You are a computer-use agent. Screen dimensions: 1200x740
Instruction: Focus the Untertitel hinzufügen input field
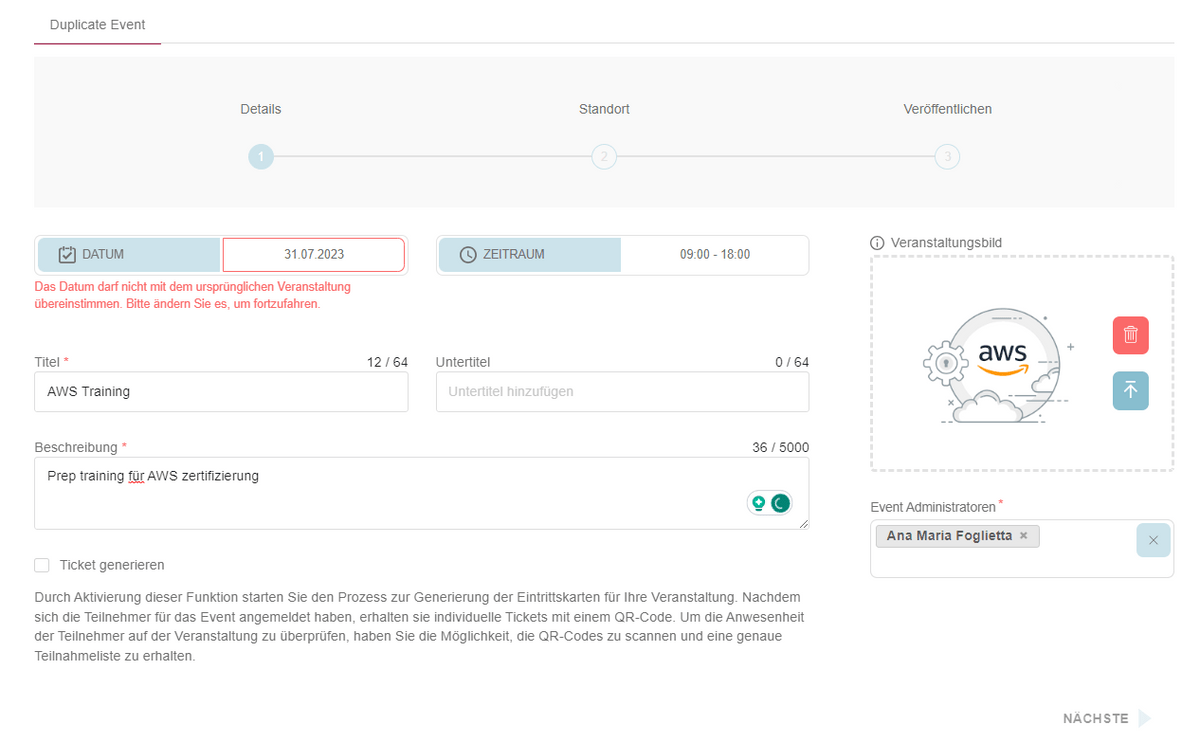point(622,392)
